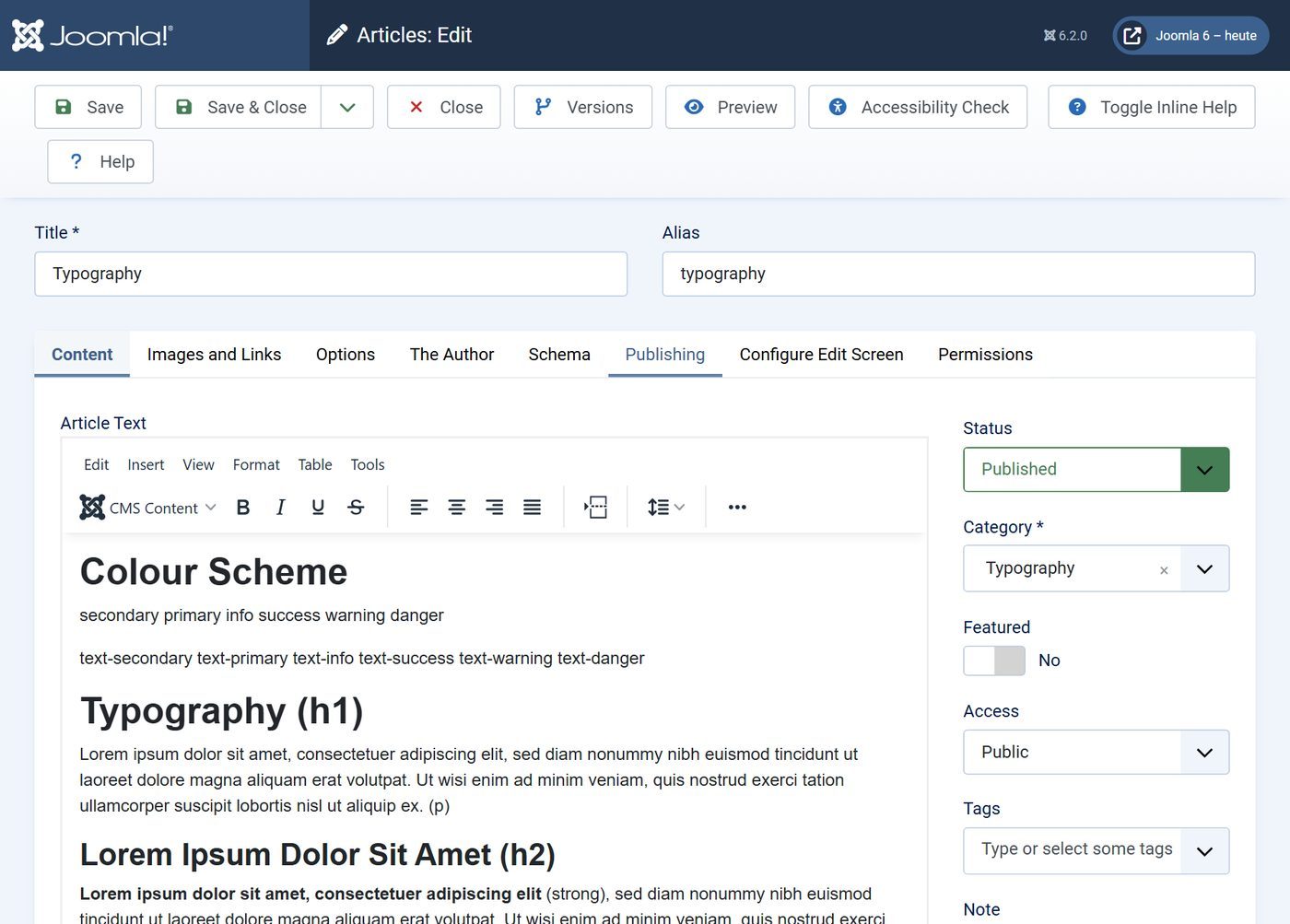Expand the Save & Close dropdown arrow
The image size is (1290, 924).
(347, 107)
